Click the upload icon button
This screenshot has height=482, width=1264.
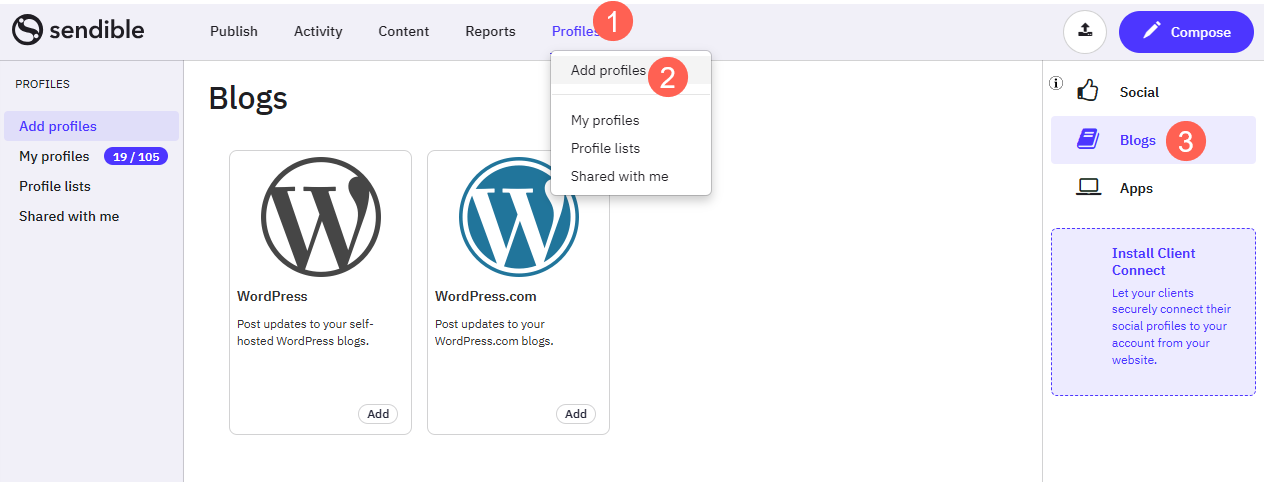coord(1085,32)
